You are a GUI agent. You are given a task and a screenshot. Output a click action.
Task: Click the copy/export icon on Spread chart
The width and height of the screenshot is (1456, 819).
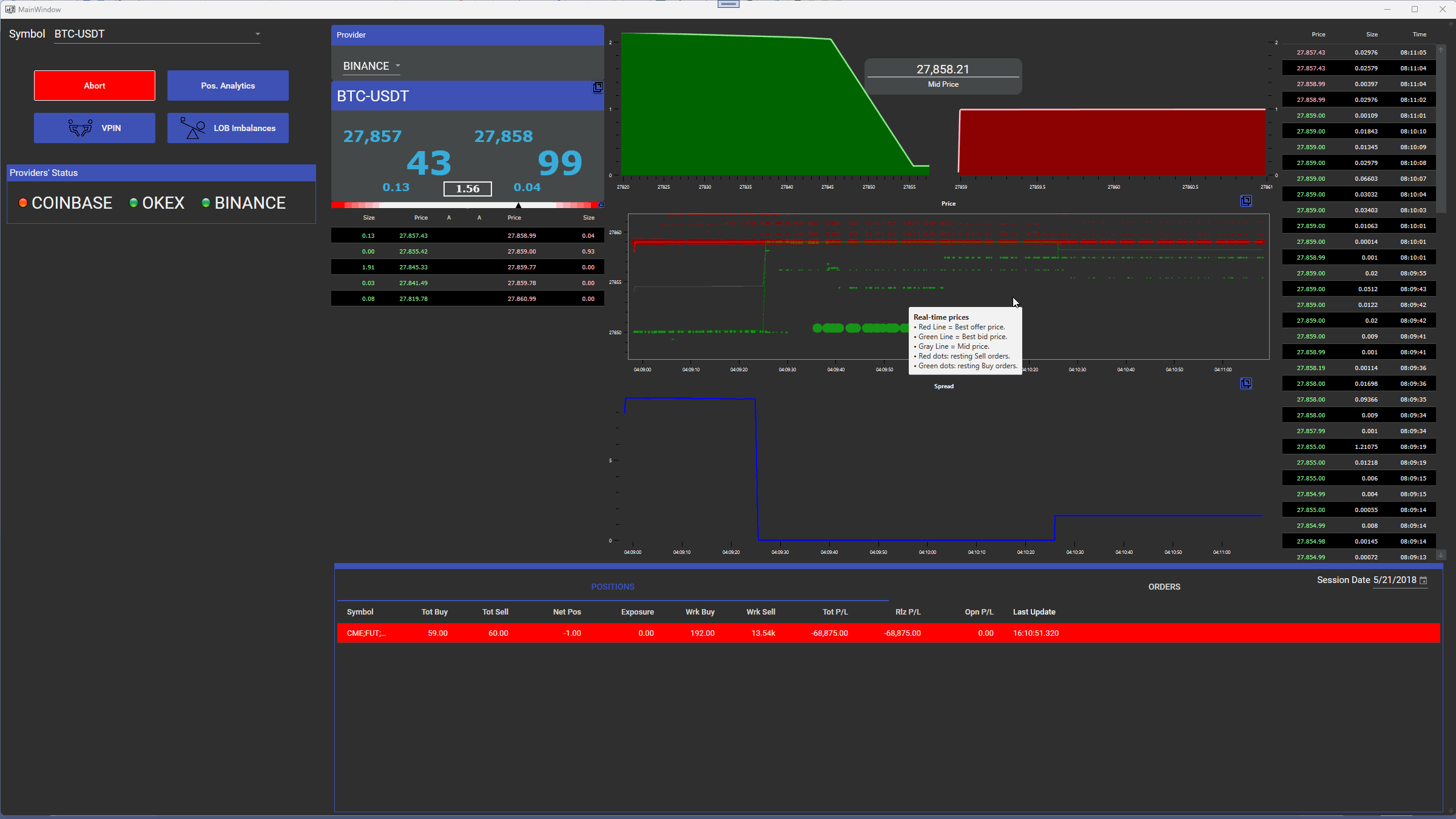pyautogui.click(x=1246, y=383)
